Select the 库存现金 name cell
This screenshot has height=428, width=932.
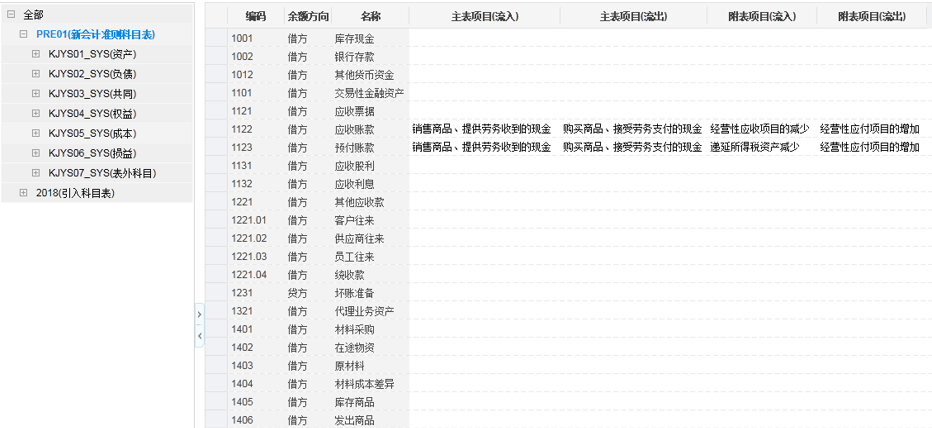370,39
